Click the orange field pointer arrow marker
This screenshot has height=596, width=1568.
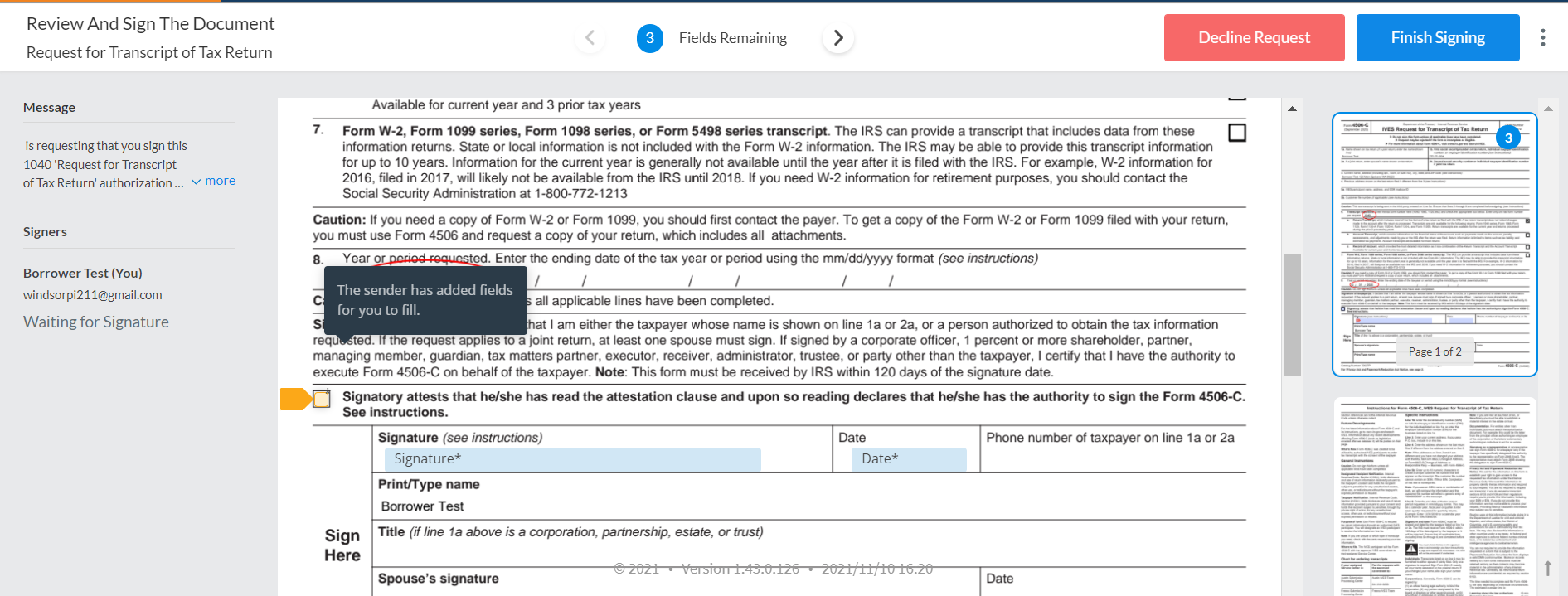[295, 399]
